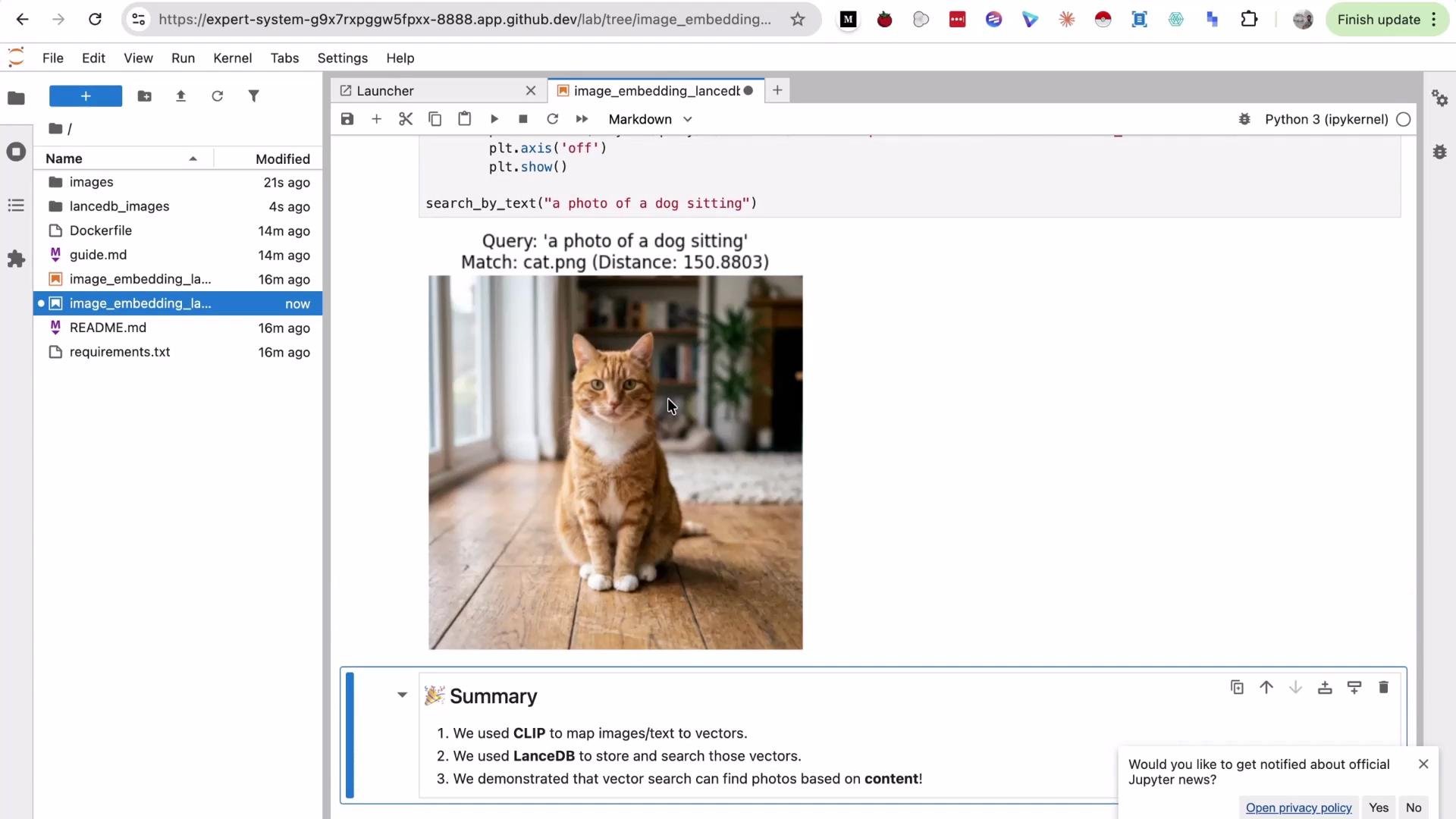This screenshot has height=819, width=1456.
Task: Sort files by the Name column header
Action: (x=121, y=158)
